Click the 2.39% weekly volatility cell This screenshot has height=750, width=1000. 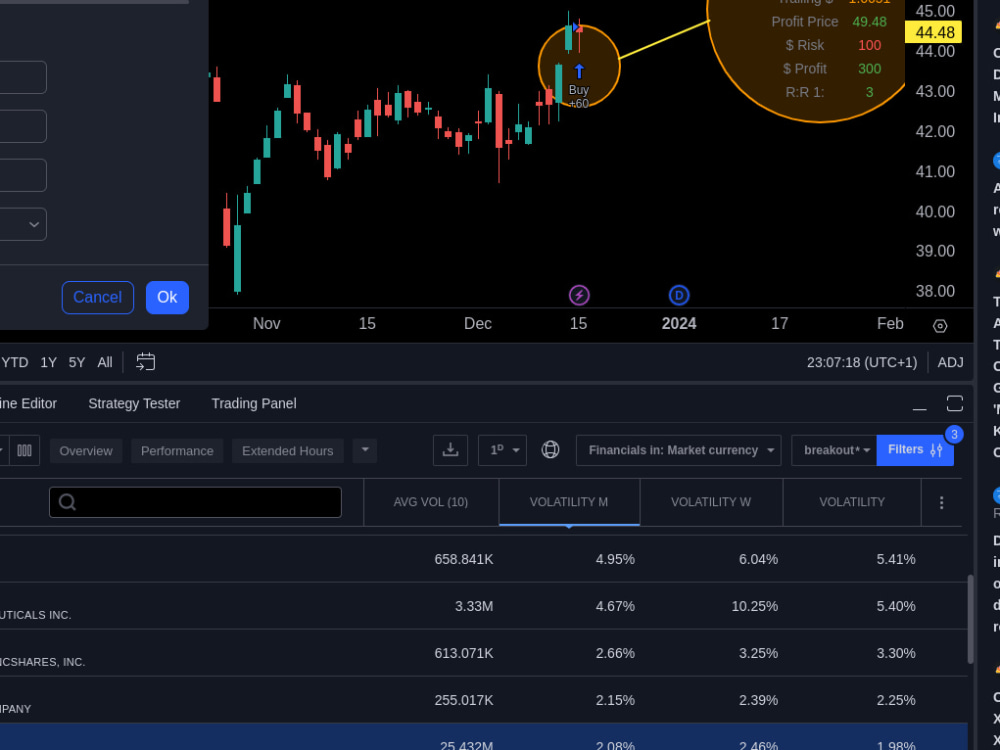pyautogui.click(x=759, y=701)
